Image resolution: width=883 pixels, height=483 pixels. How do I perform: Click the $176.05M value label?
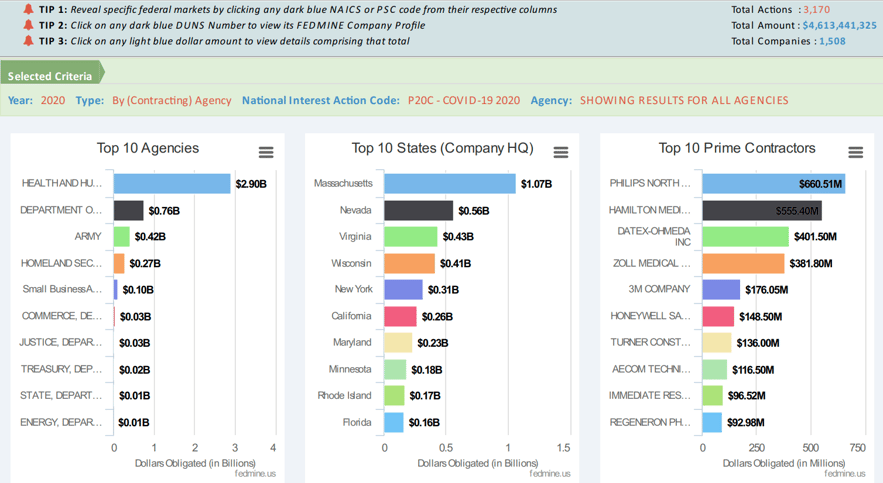pyautogui.click(x=766, y=290)
